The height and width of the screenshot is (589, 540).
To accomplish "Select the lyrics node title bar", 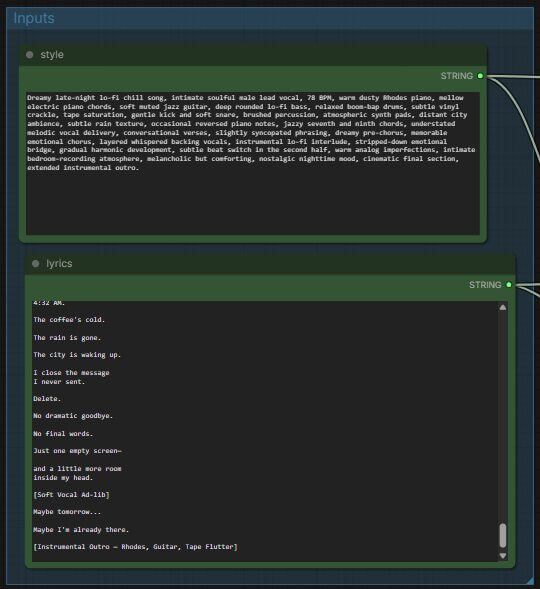I will click(270, 264).
